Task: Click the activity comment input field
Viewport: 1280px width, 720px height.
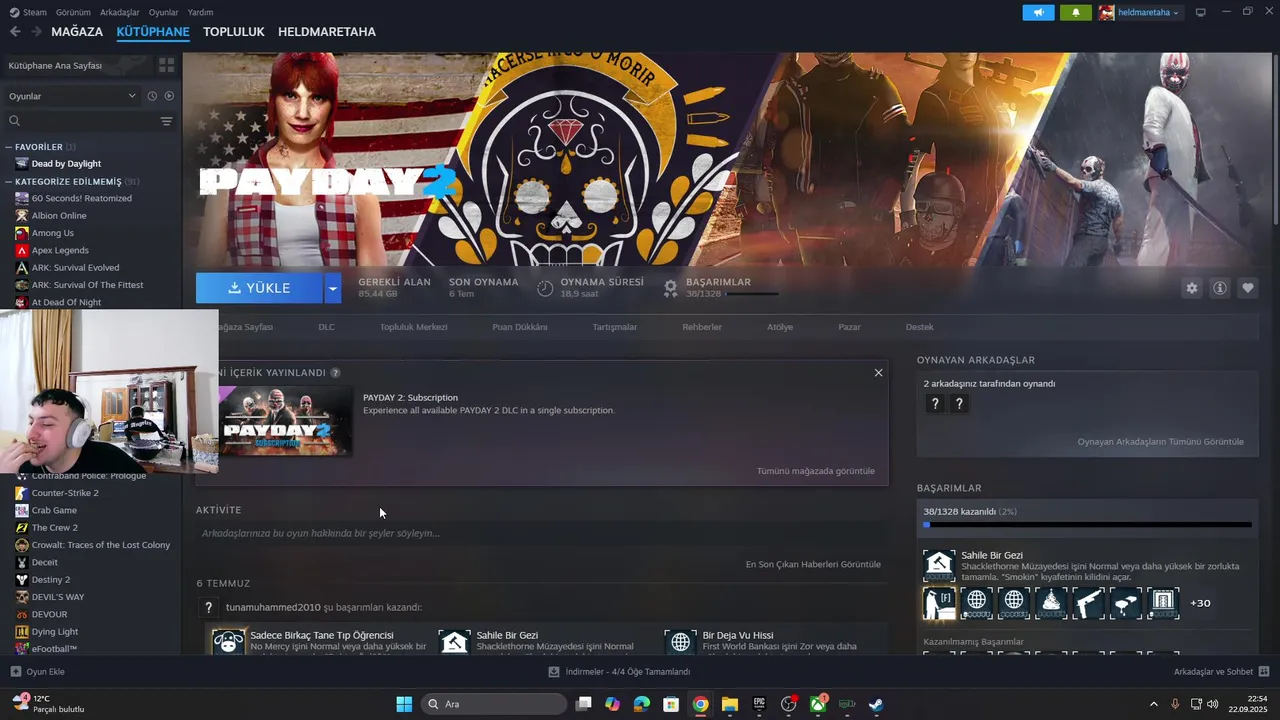Action: coord(540,534)
